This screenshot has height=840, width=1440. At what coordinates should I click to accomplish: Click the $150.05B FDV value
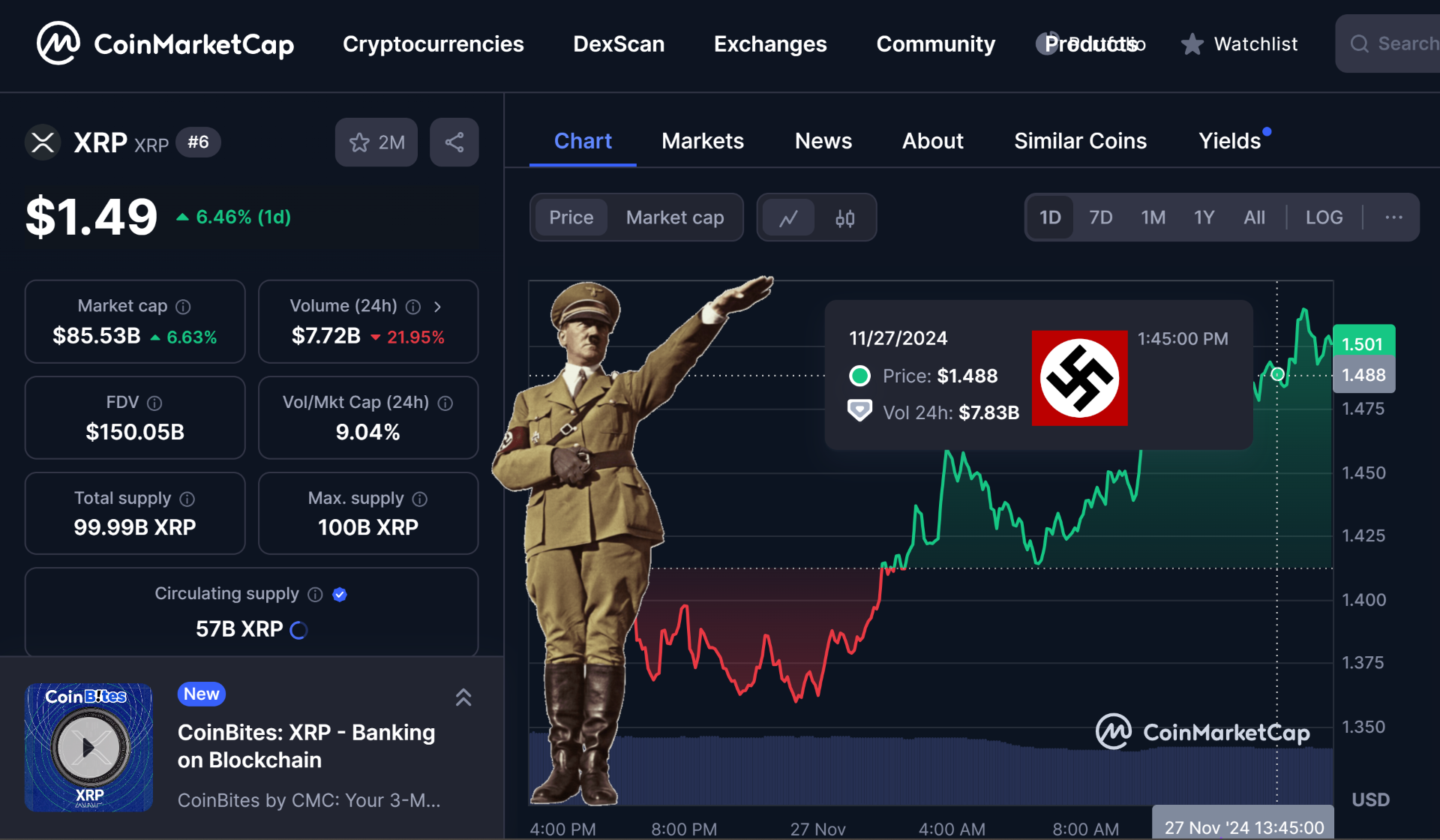(135, 432)
